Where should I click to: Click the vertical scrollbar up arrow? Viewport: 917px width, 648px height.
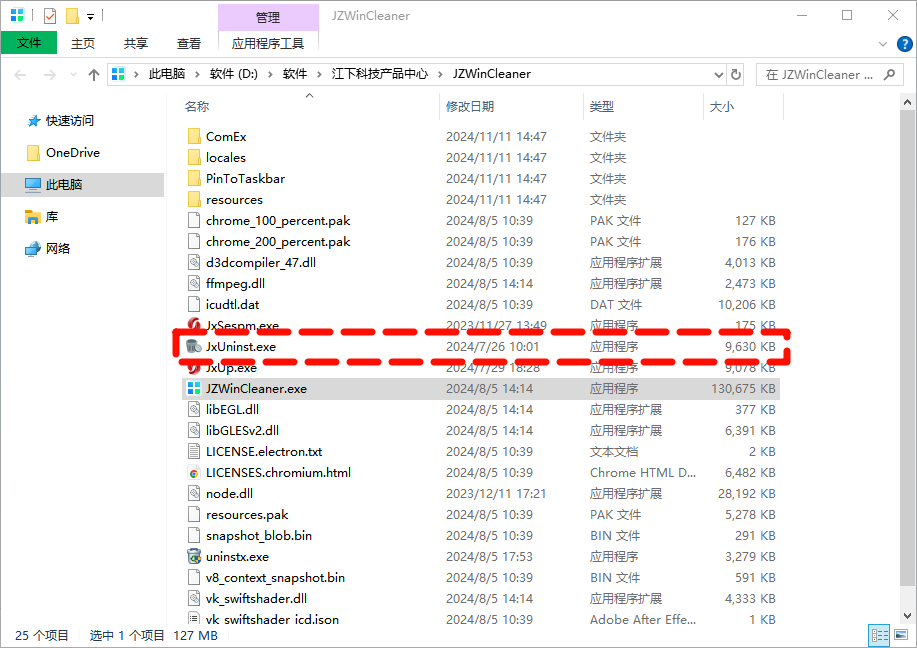(x=907, y=102)
